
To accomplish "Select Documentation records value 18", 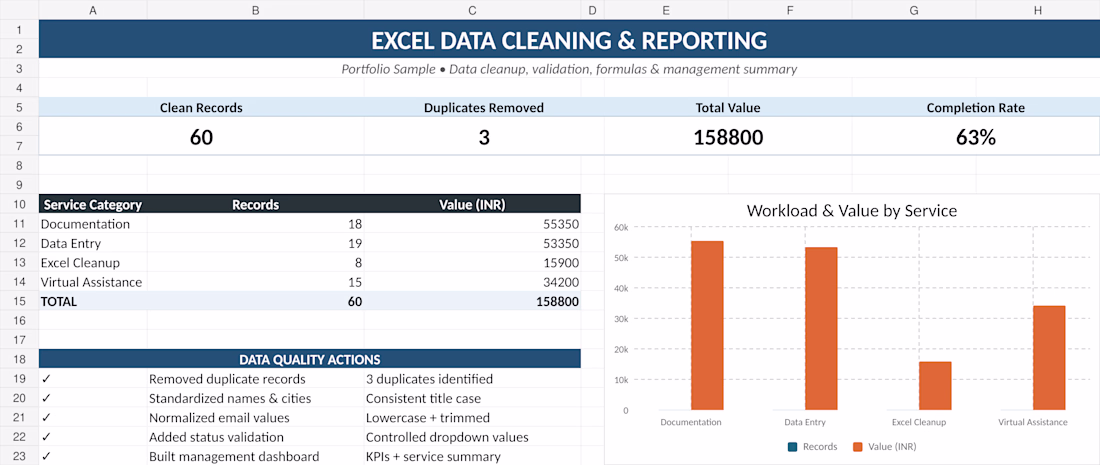I will 255,224.
